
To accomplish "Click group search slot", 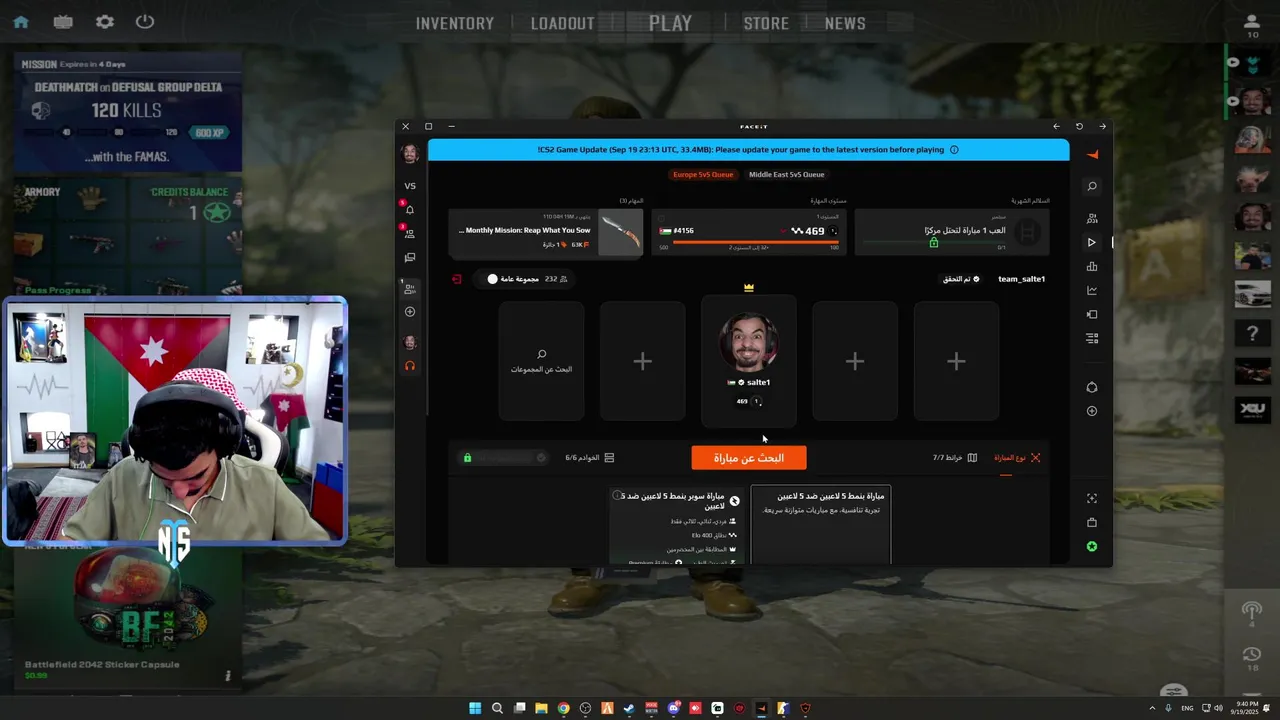I will point(541,361).
